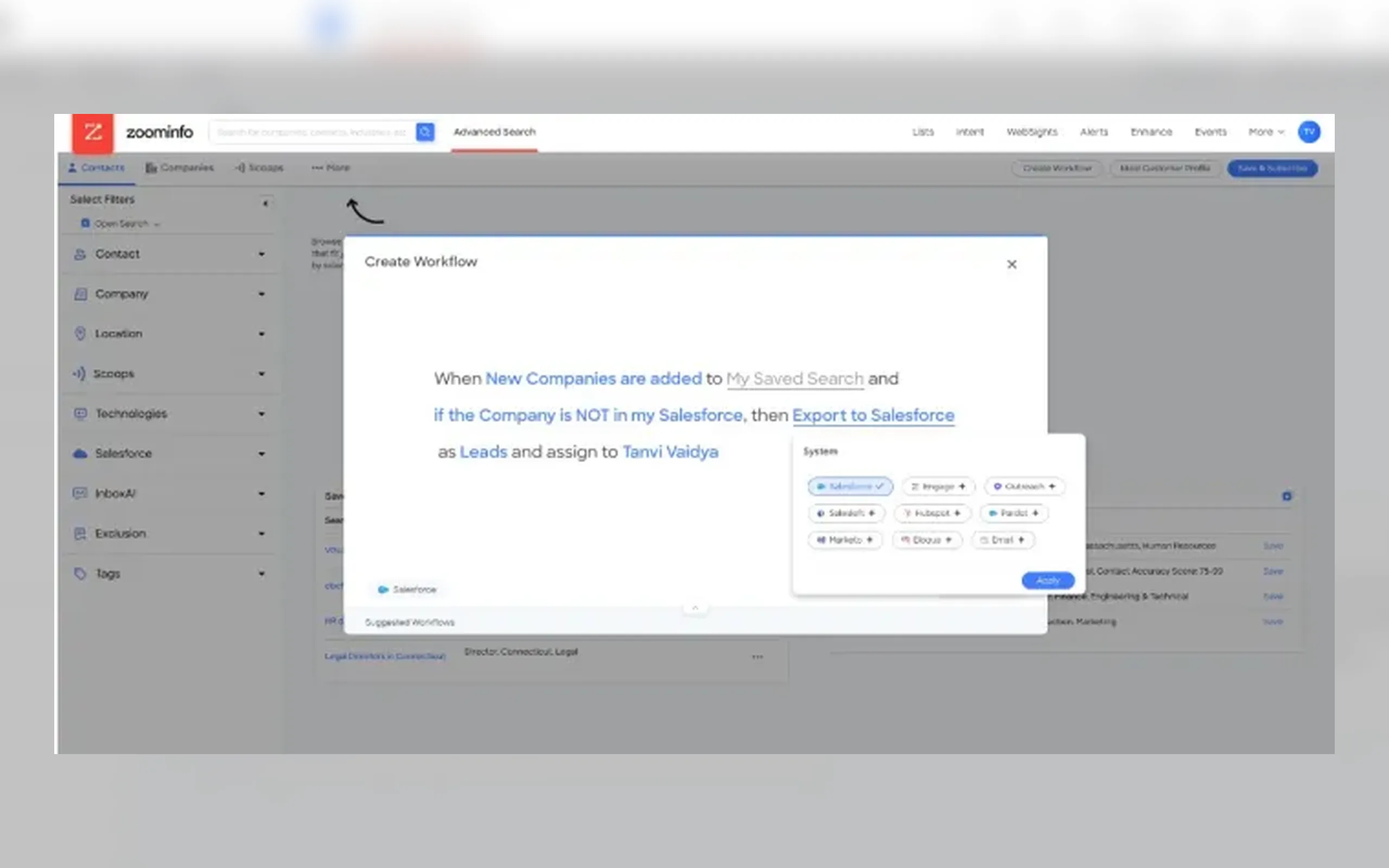This screenshot has width=1389, height=868.
Task: Open Enhance in top navigation
Action: click(1151, 132)
